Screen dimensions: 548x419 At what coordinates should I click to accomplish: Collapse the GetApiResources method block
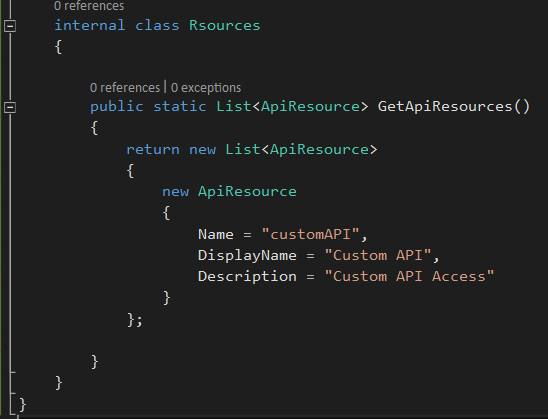click(10, 107)
